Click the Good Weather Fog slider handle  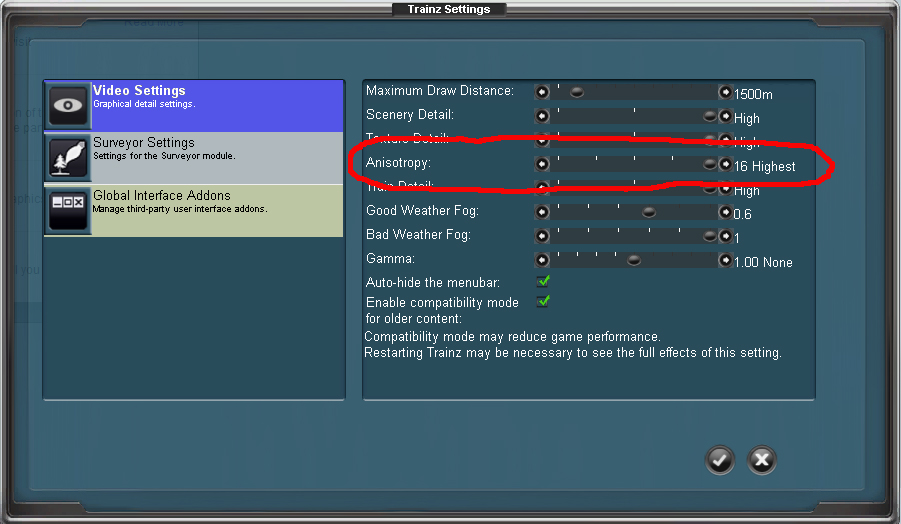[x=649, y=212]
